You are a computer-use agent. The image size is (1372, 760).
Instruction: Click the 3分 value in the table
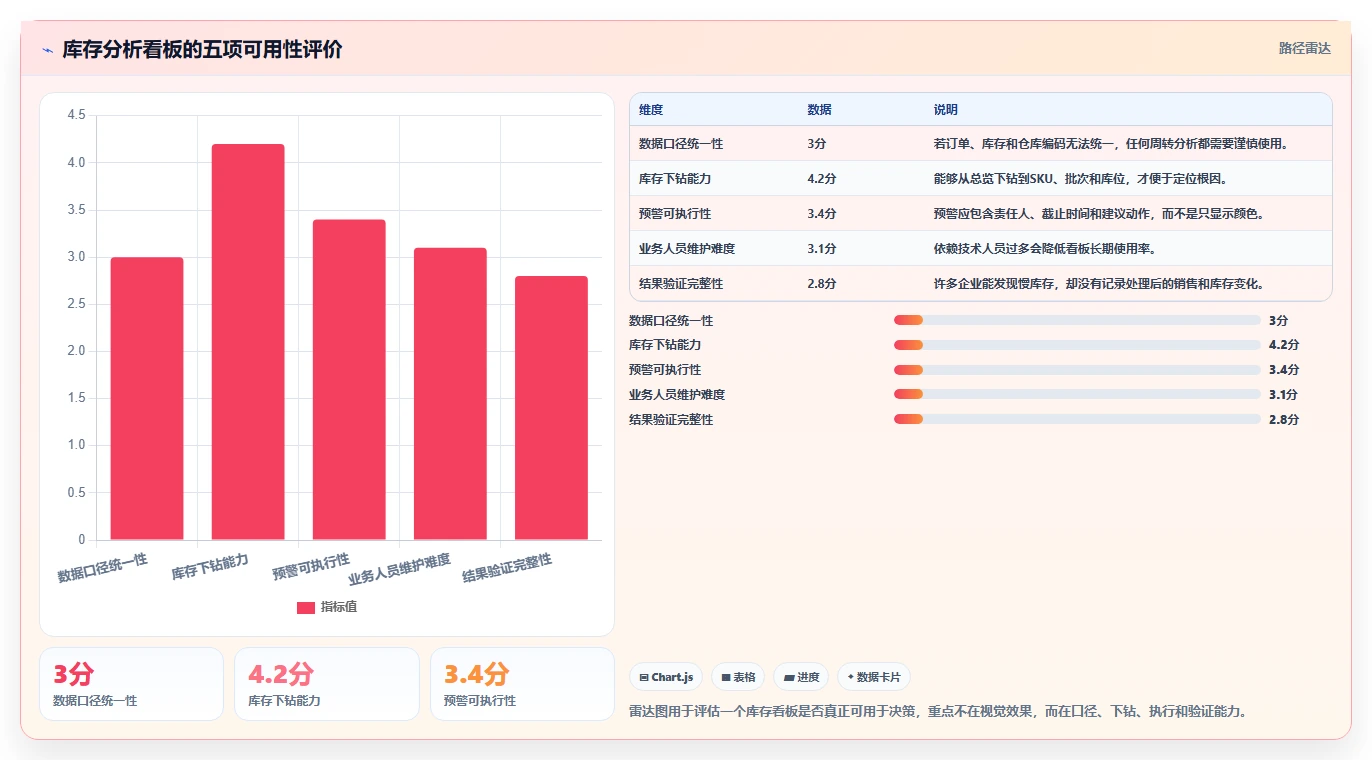[817, 144]
